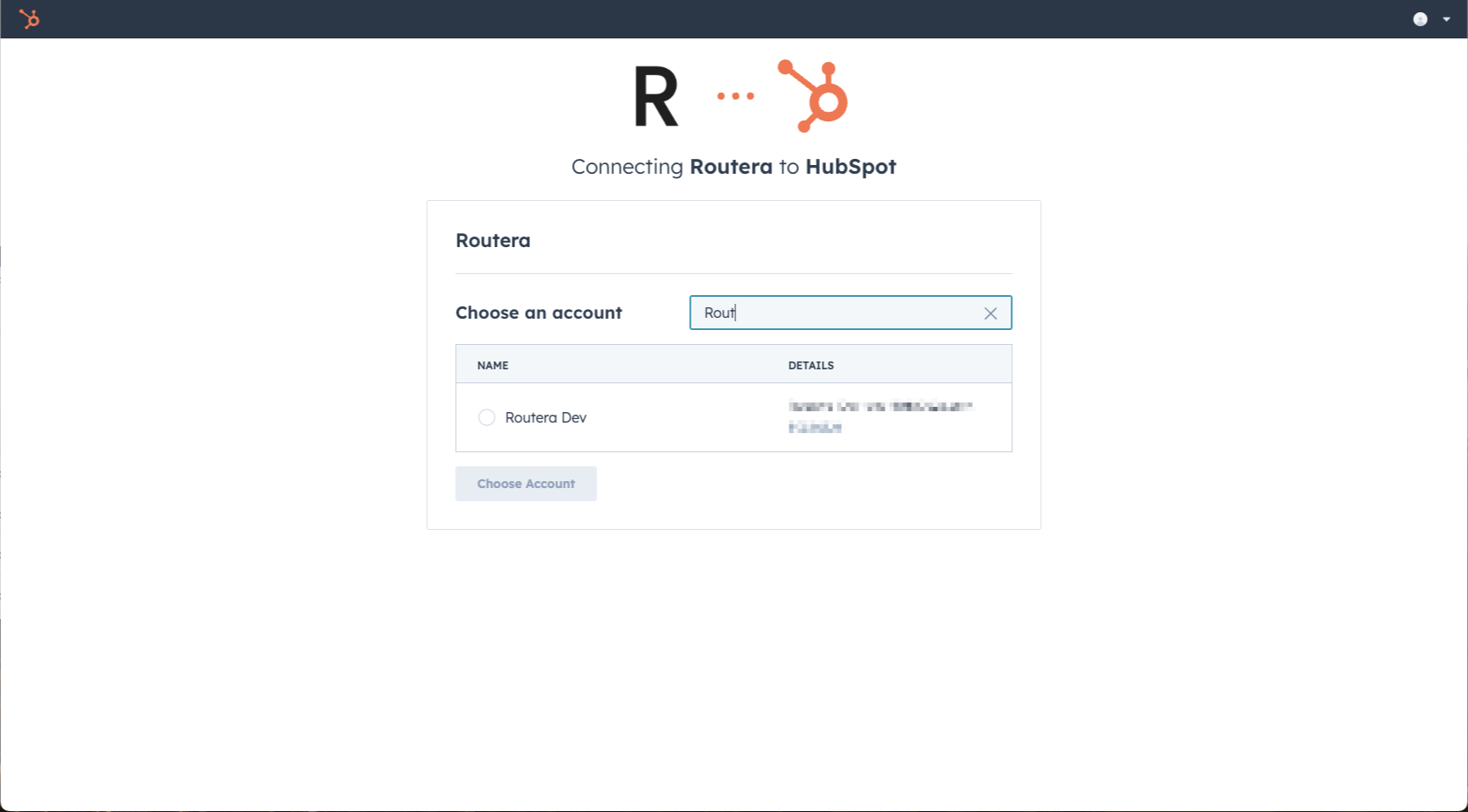Click the blurred details text for Routera Dev
Viewport: 1468px width, 812px height.
(x=879, y=417)
